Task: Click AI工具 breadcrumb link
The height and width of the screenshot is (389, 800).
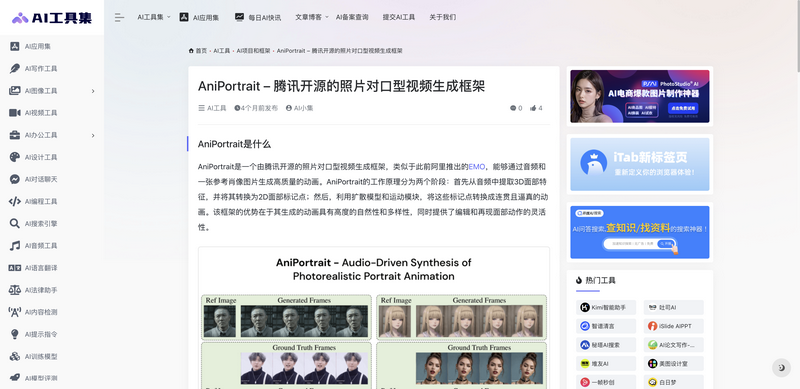Action: pyautogui.click(x=221, y=51)
